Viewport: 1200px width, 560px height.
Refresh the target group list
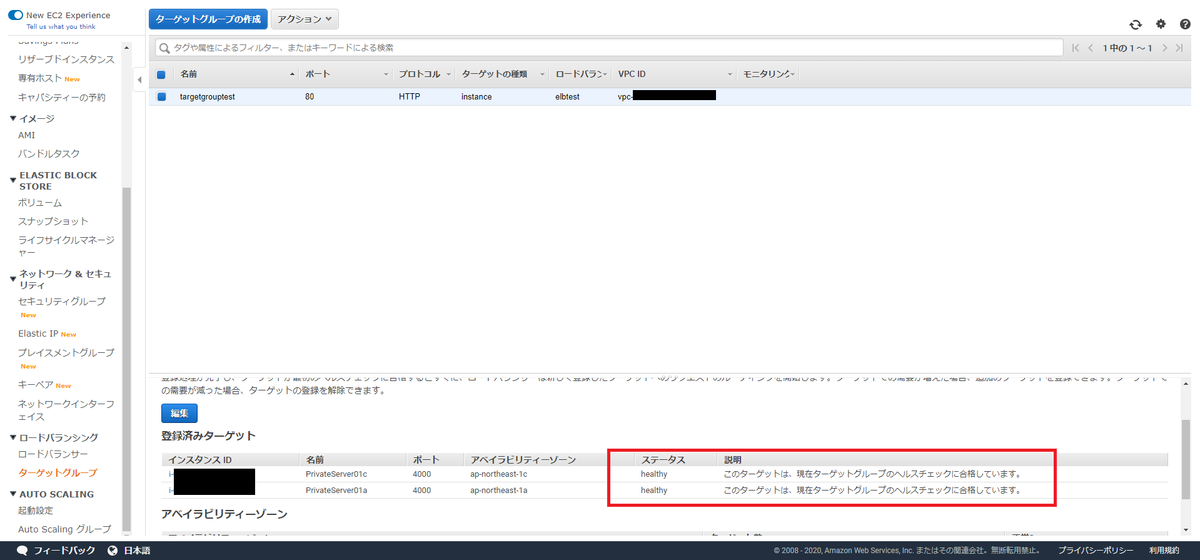(1135, 25)
